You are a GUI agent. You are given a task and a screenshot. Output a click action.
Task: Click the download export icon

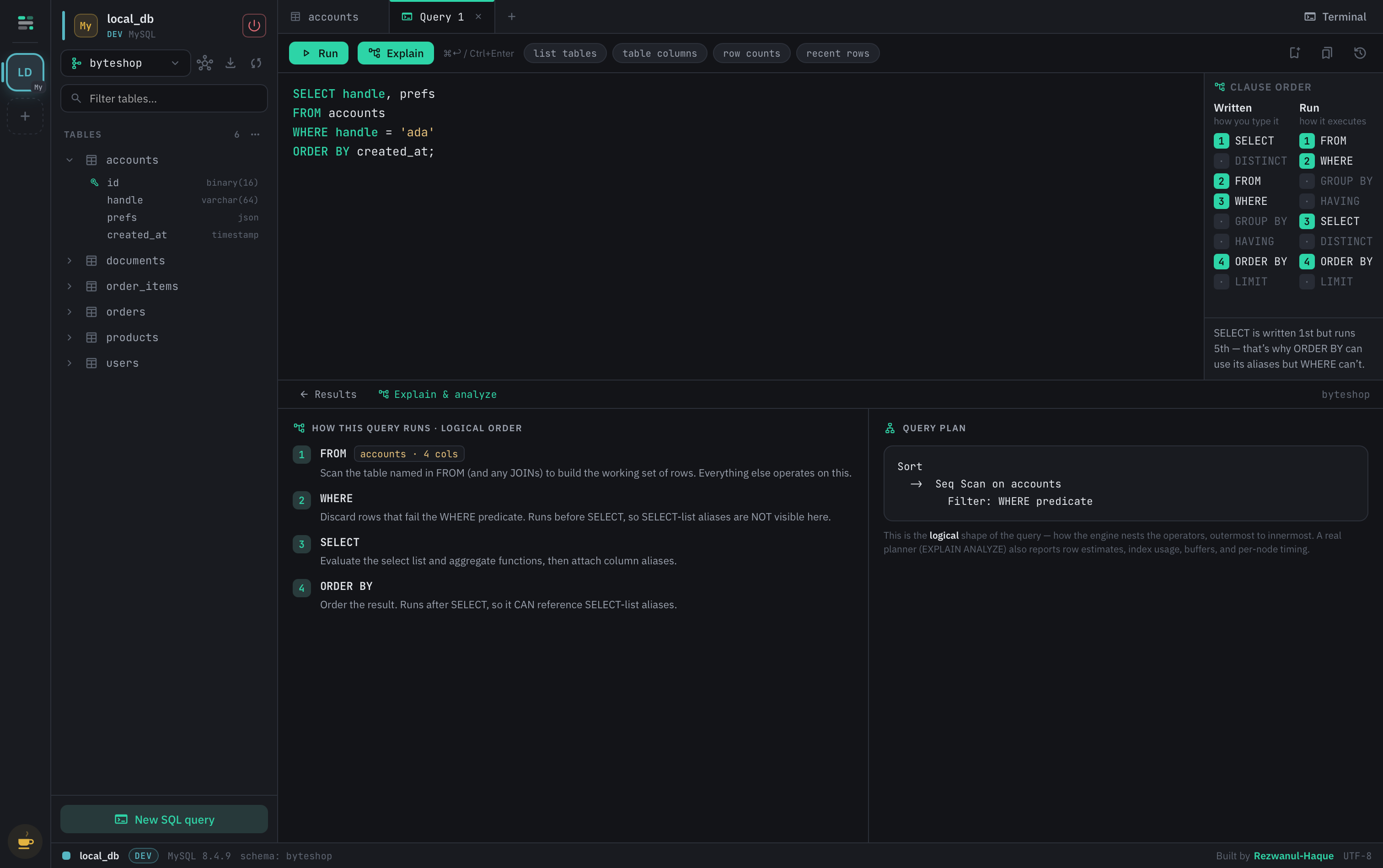point(230,63)
